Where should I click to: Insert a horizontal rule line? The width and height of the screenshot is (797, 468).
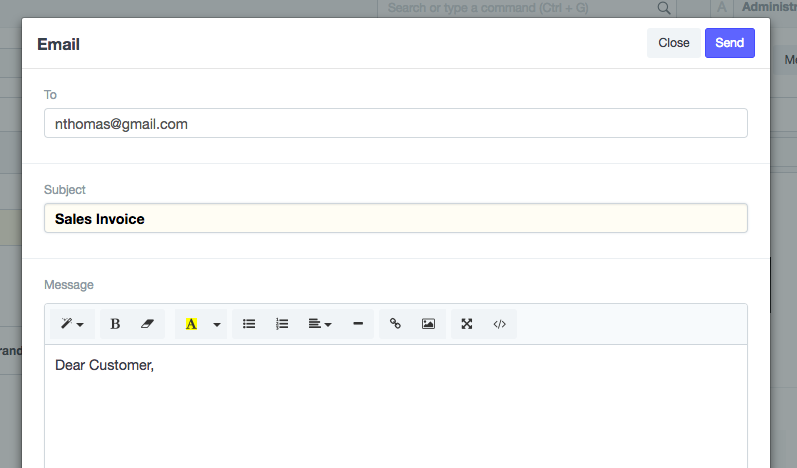pos(358,324)
